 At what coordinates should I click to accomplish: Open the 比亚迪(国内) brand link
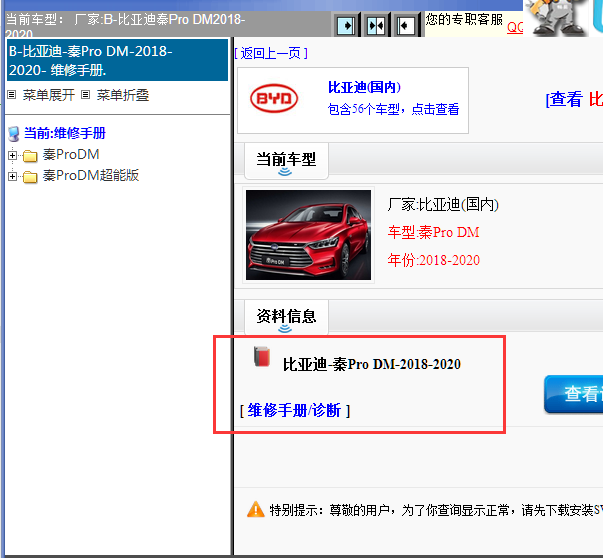tap(364, 87)
